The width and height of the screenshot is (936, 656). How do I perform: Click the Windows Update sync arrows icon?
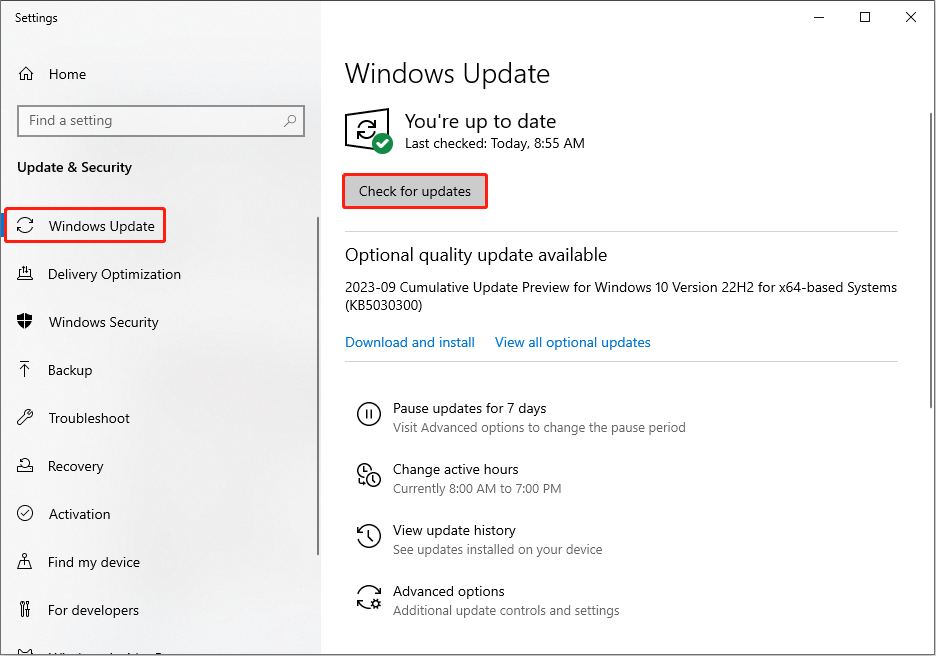(25, 226)
